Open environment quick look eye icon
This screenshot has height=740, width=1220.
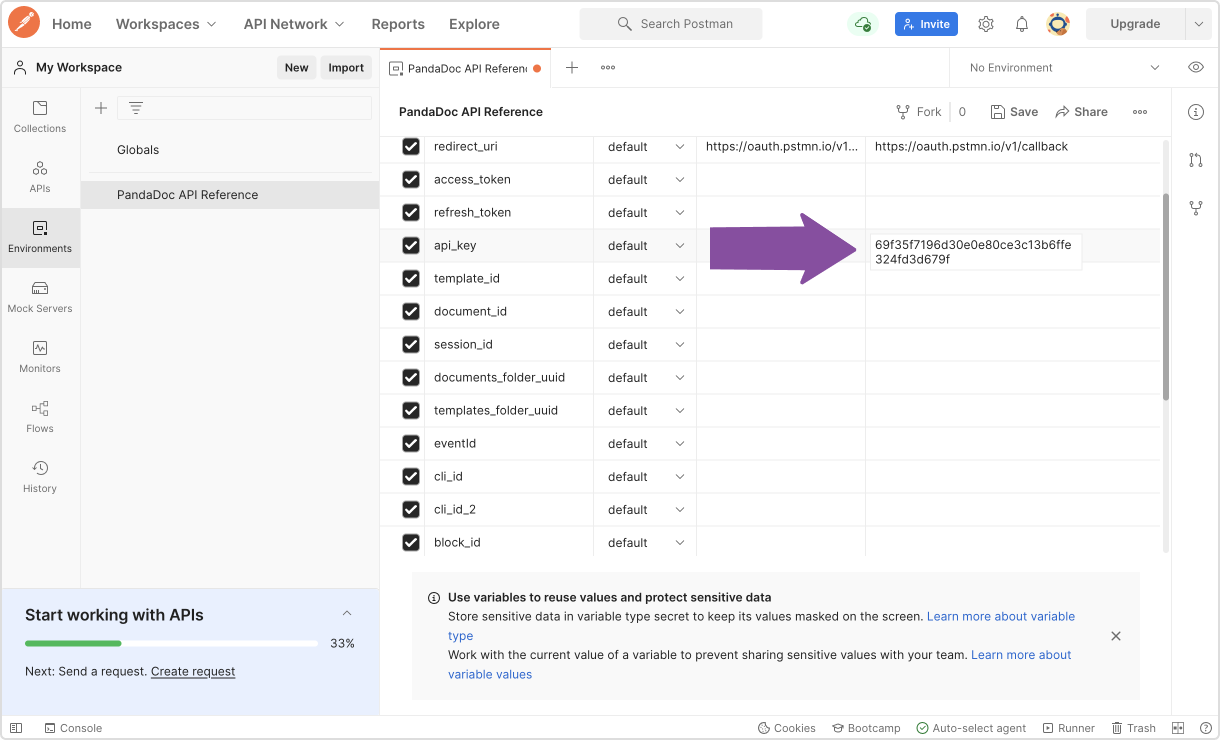click(x=1195, y=68)
